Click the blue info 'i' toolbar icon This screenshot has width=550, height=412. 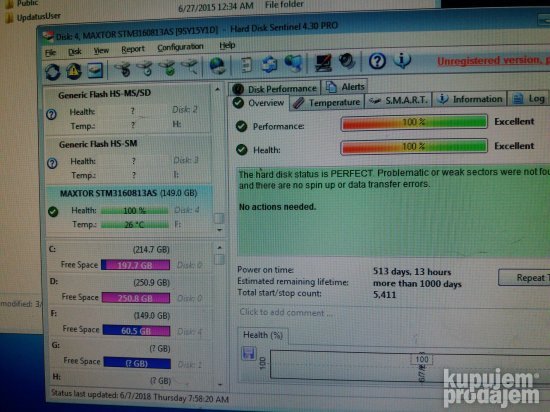402,60
